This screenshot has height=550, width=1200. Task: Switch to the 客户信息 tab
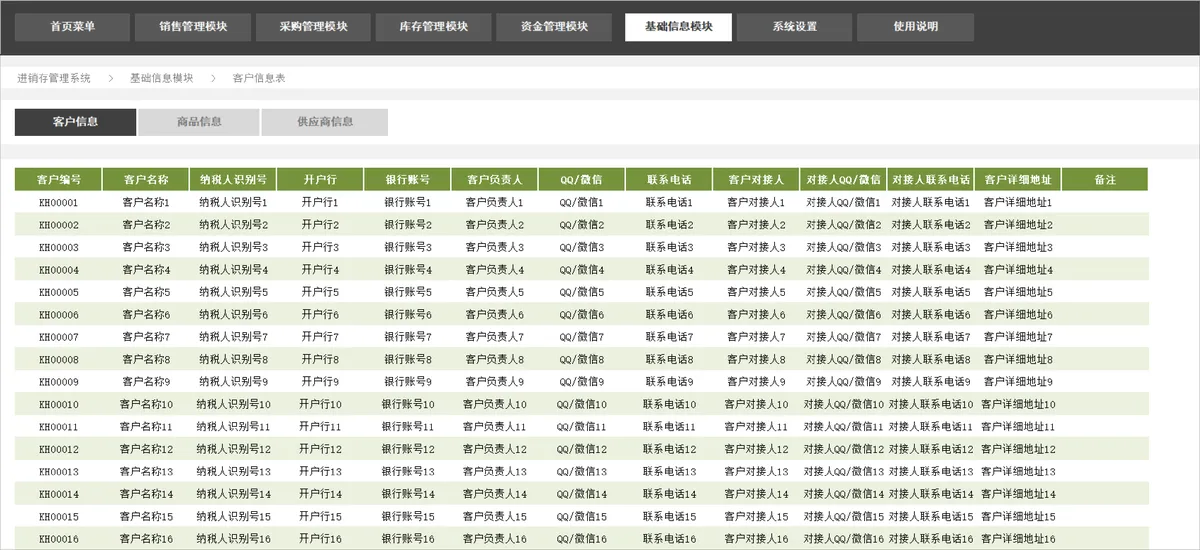[x=75, y=122]
